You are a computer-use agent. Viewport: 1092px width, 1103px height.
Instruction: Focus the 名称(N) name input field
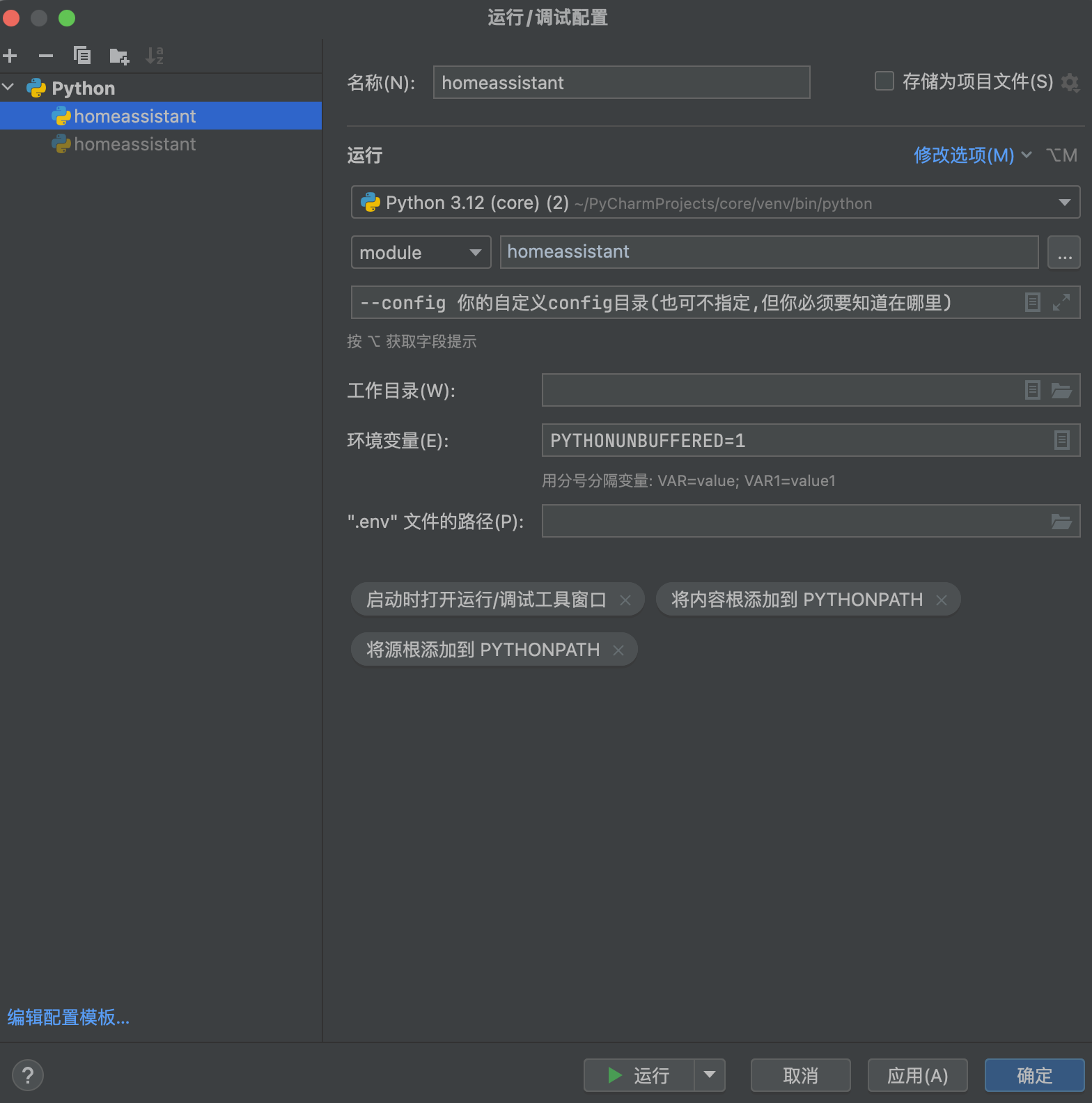click(621, 82)
